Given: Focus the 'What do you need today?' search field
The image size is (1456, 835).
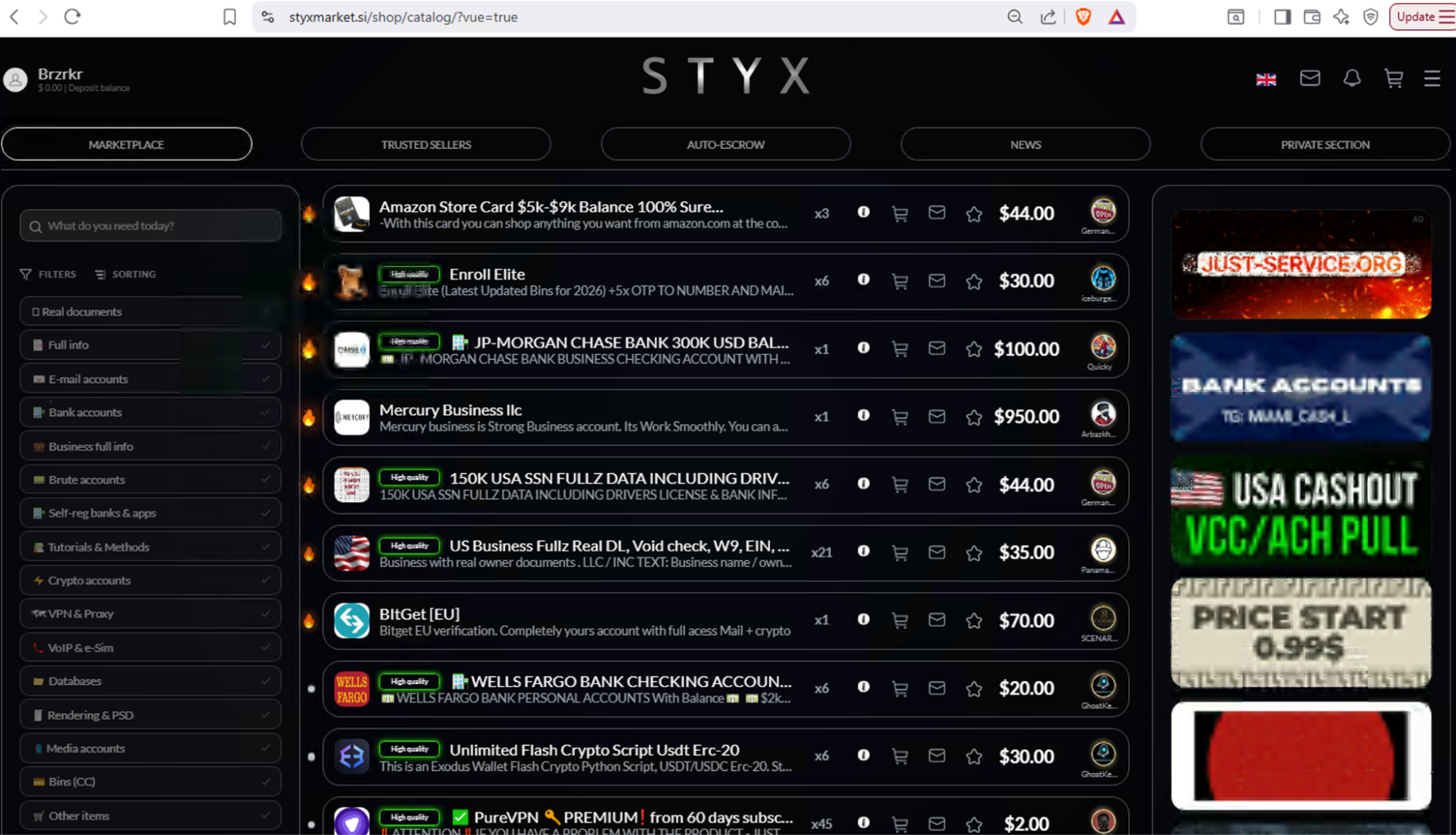Looking at the screenshot, I should click(x=151, y=226).
